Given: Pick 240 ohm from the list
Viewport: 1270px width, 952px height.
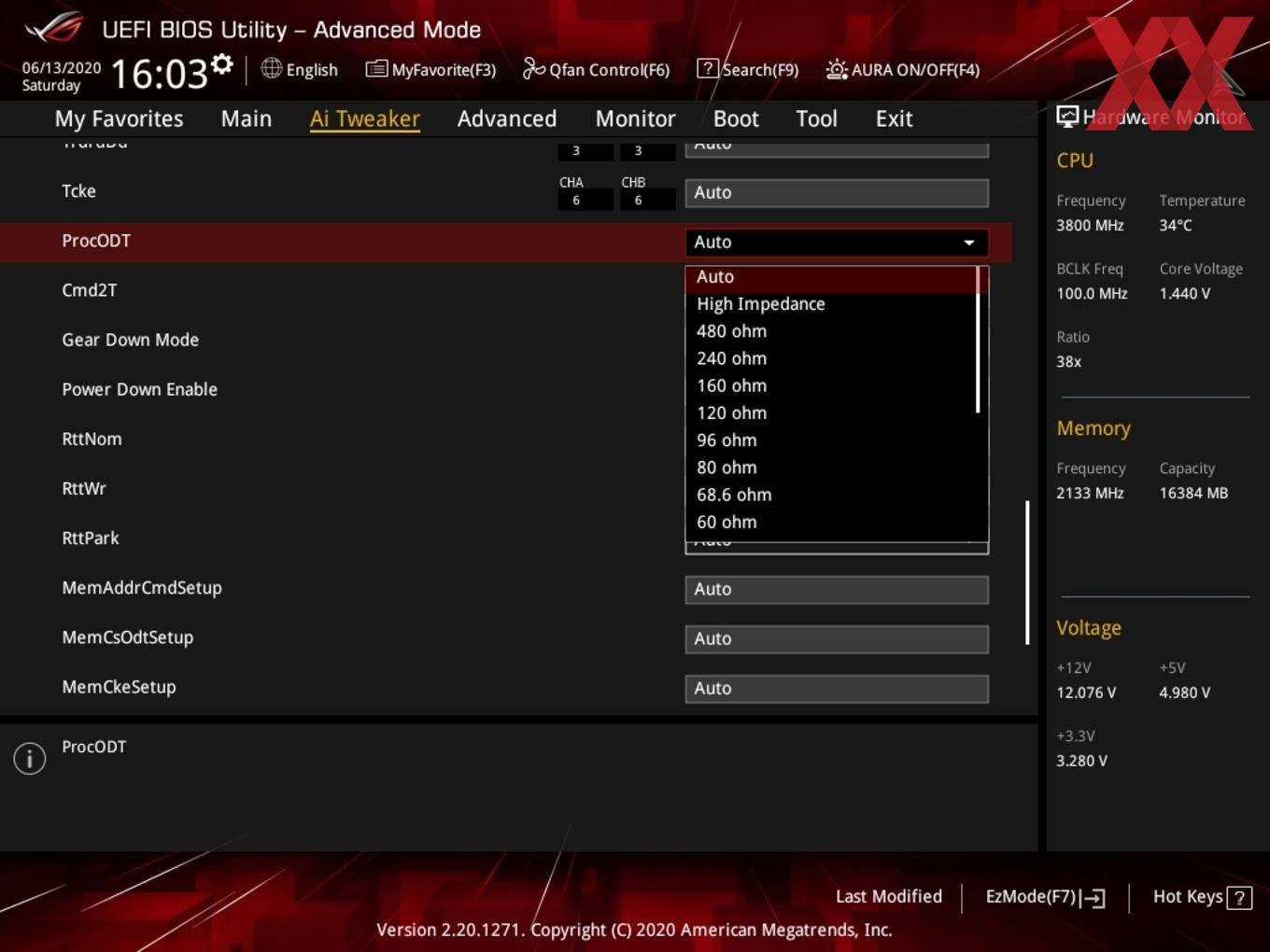Looking at the screenshot, I should point(831,358).
